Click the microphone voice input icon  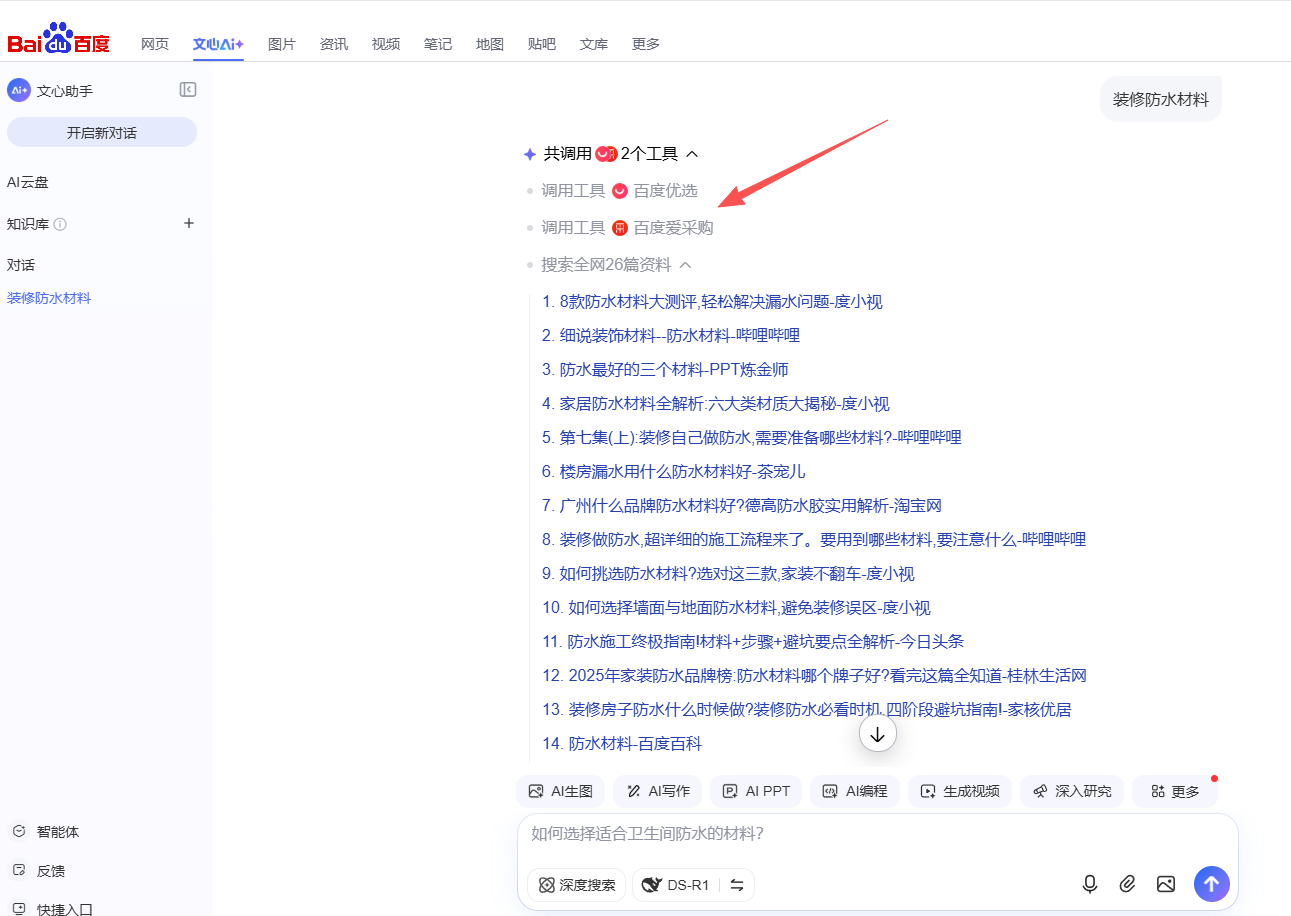(x=1090, y=884)
